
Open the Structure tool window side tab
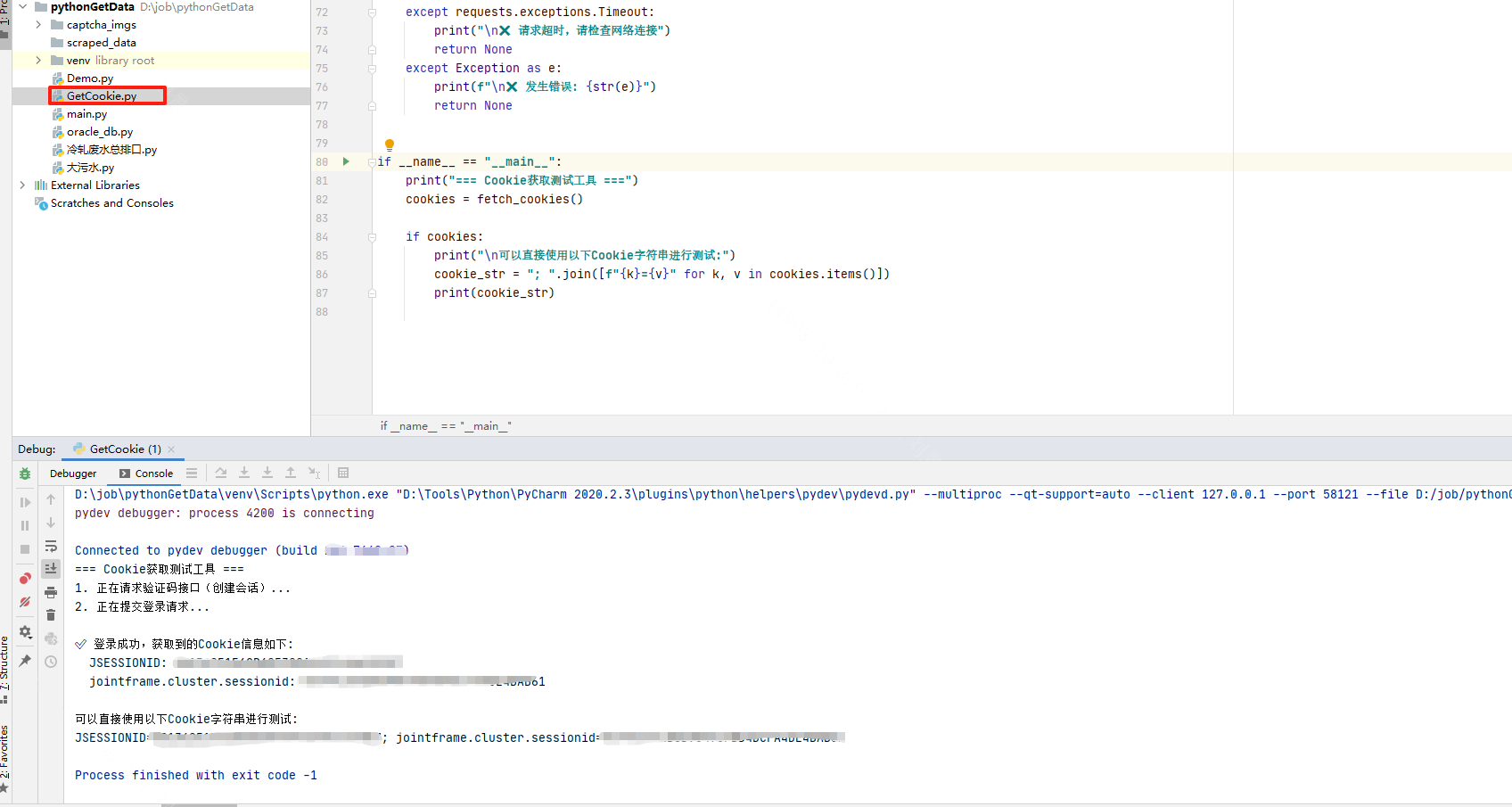pos(4,669)
